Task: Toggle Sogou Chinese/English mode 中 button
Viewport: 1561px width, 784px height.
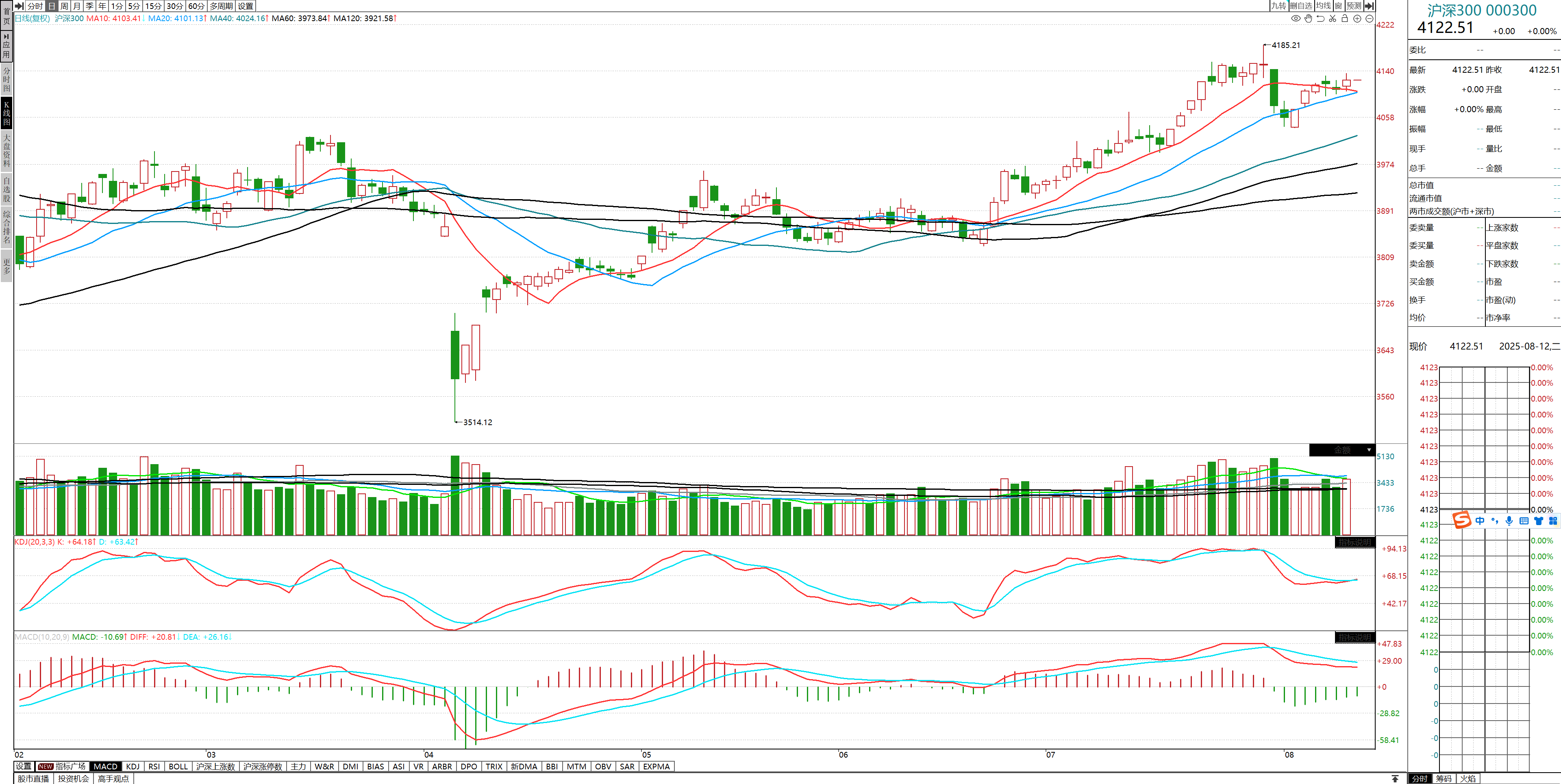Action: tap(1481, 521)
